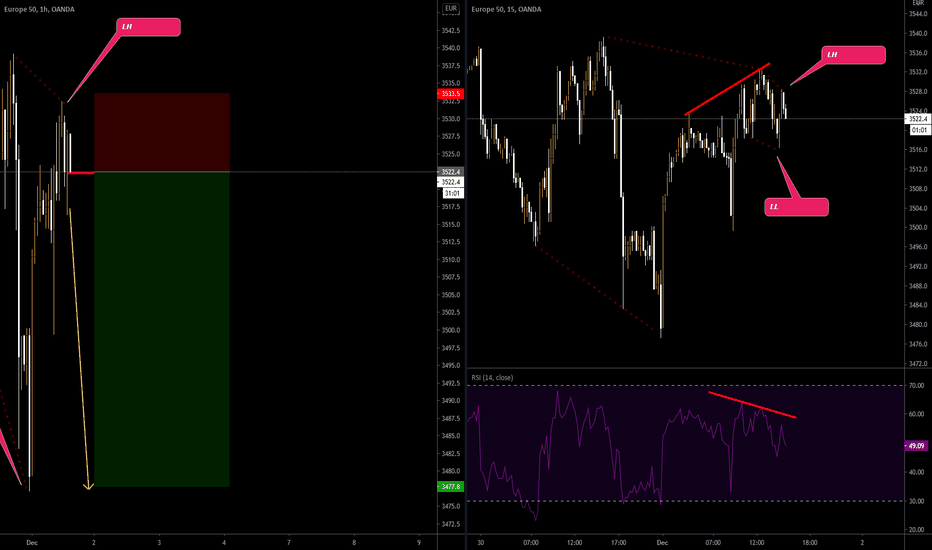Select the LL callout label
This screenshot has height=550, width=932.
tap(796, 207)
